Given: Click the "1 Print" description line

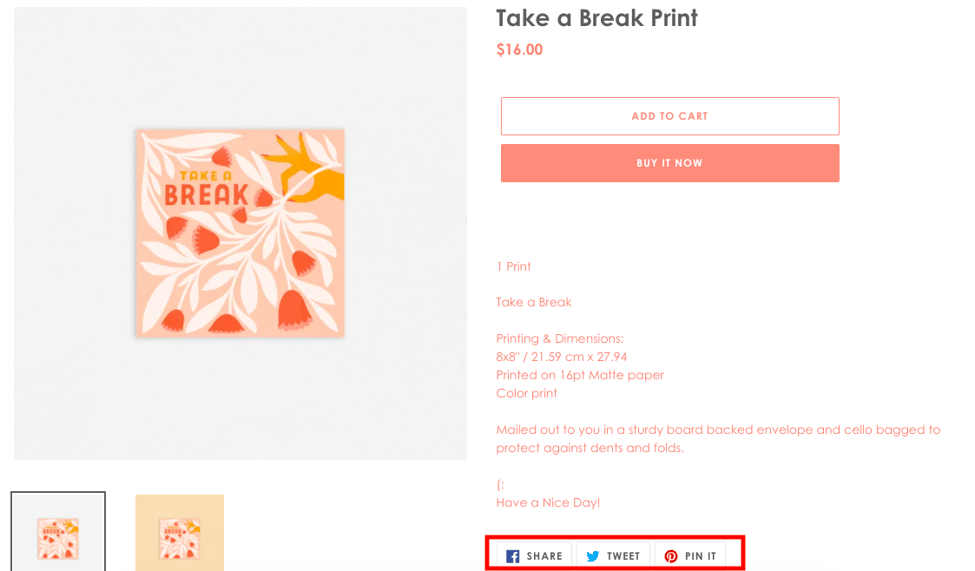Looking at the screenshot, I should point(513,266).
